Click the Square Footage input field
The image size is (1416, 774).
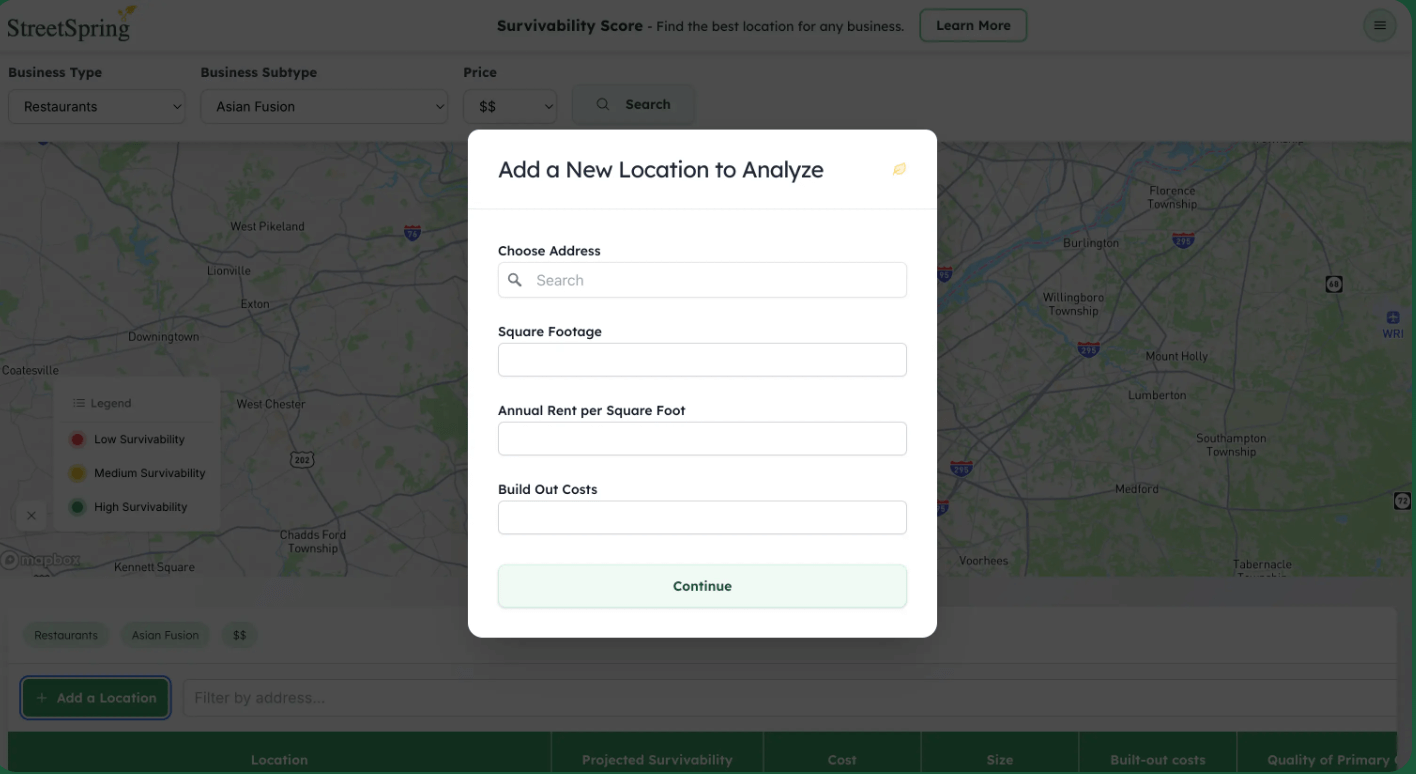click(702, 359)
